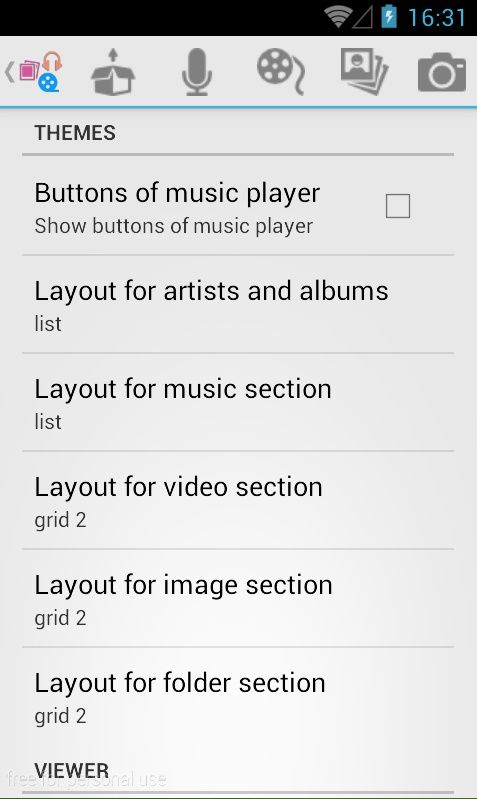This screenshot has height=799, width=477.
Task: Tap the Wi-Fi status icon
Action: coord(337,17)
